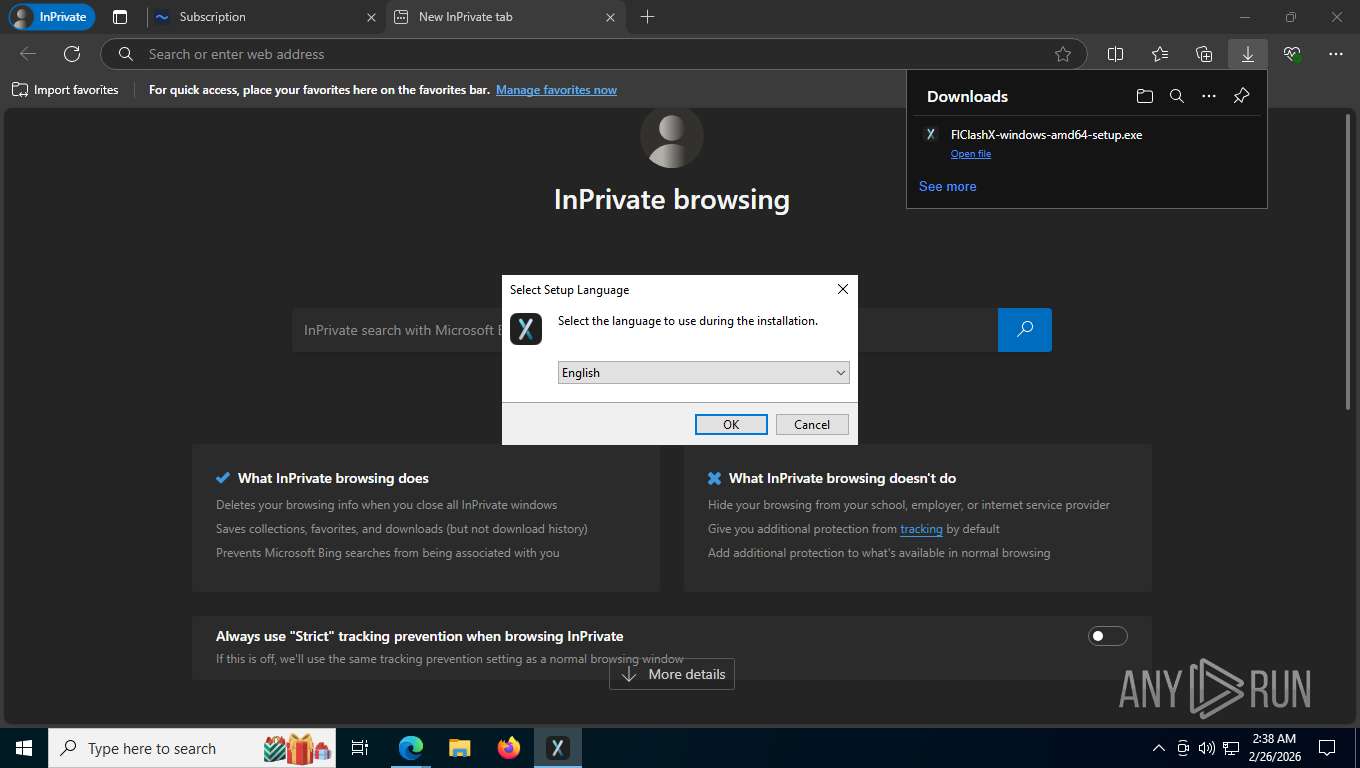
Task: Click taskbar search box
Action: tap(193, 748)
